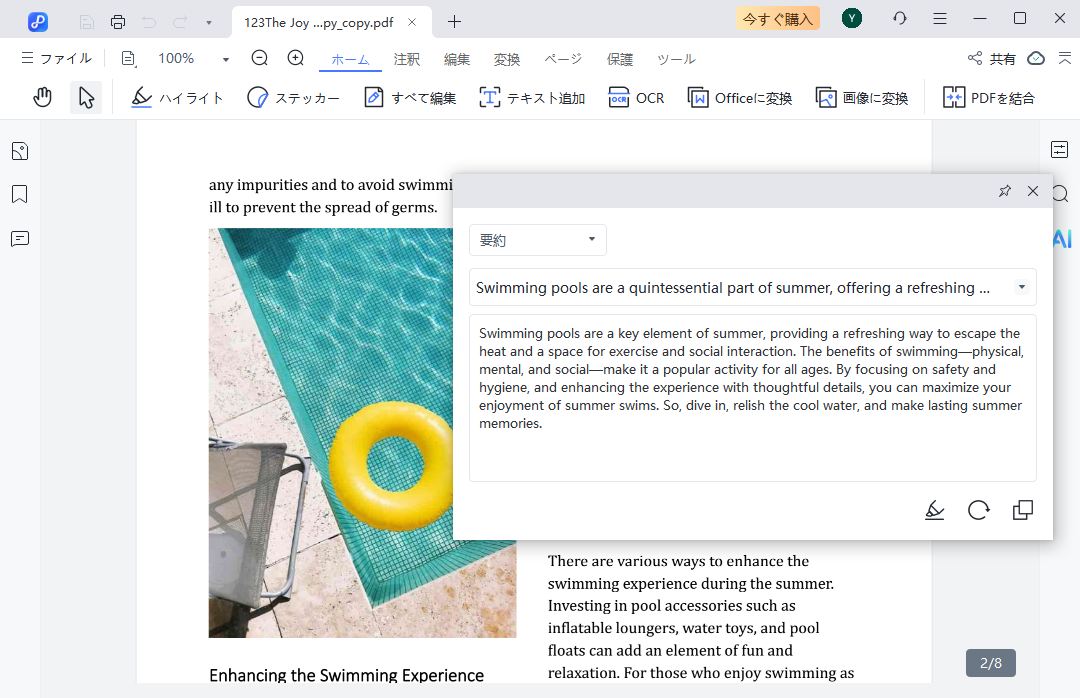Click the zoom in magnifier icon
Viewport: 1080px width, 698px height.
(296, 59)
